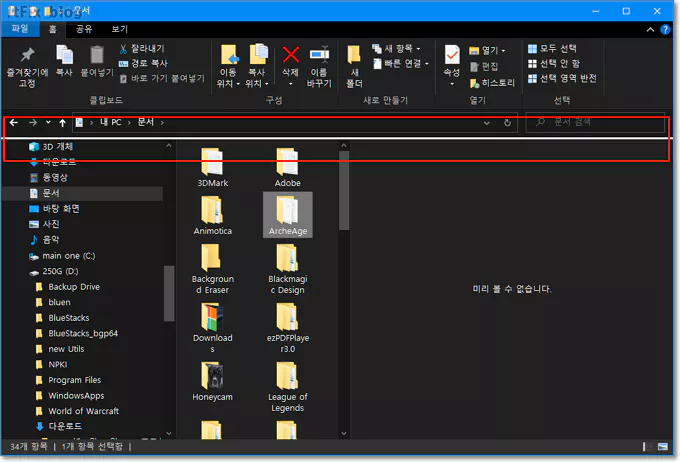Click 모두 선택 select all
The image size is (680, 462).
[x=552, y=49]
